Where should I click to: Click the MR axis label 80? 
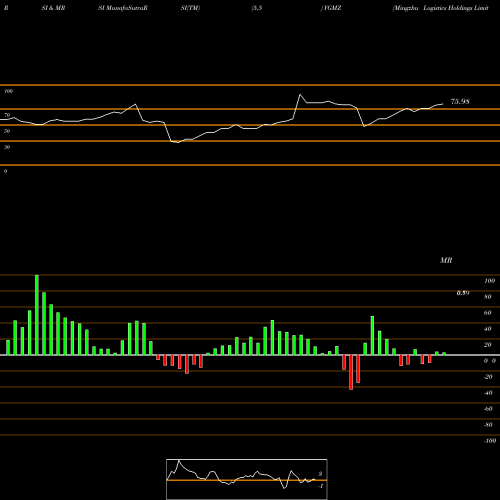click(488, 297)
